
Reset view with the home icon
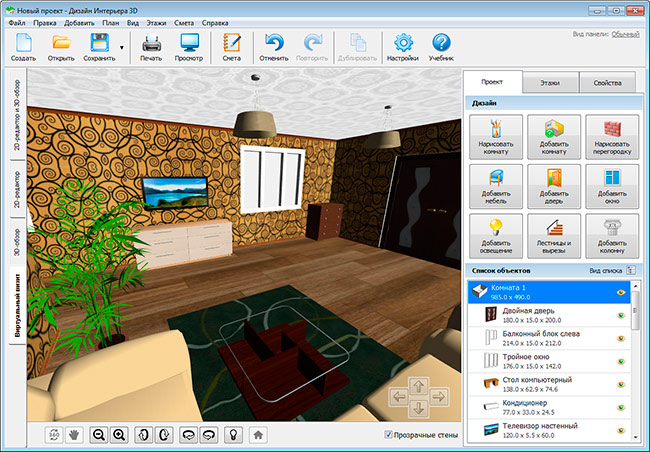pos(258,435)
